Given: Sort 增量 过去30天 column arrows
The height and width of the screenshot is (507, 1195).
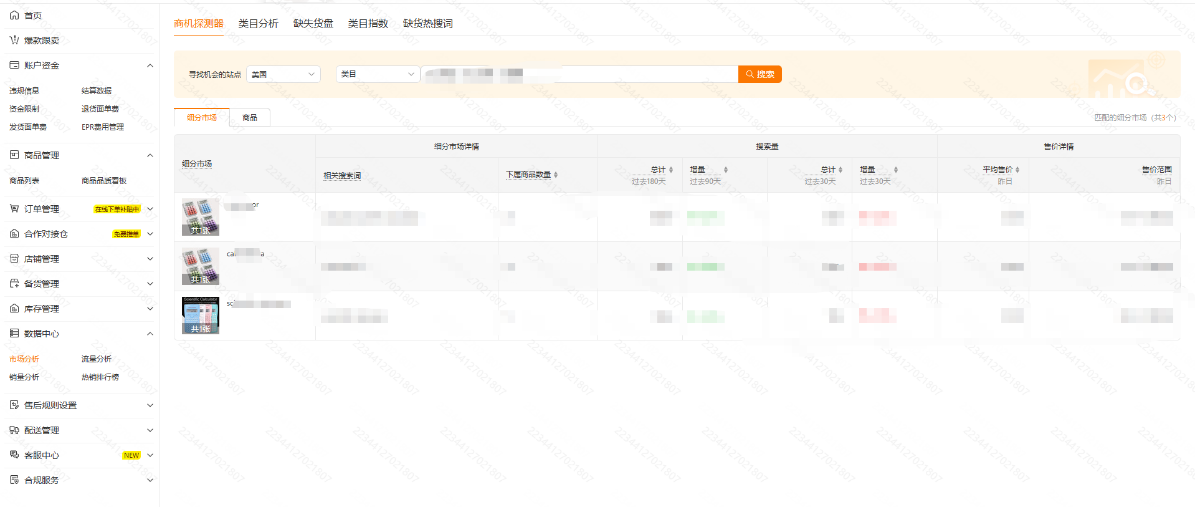Looking at the screenshot, I should click(x=895, y=170).
